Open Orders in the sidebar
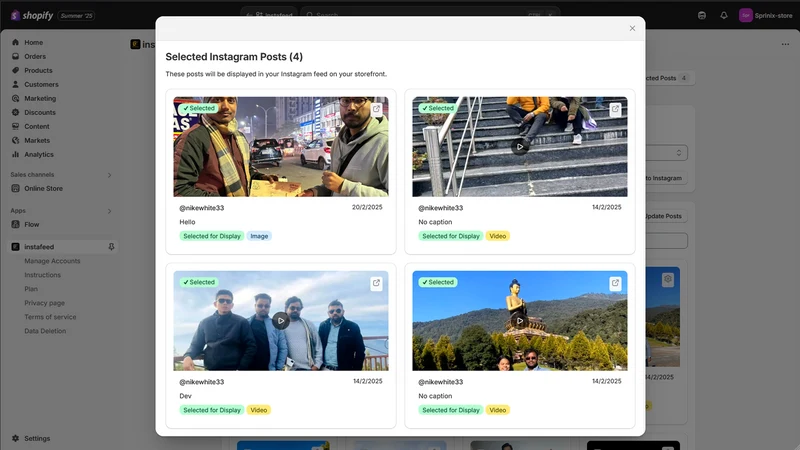Screen dimensions: 800x450 point(35,56)
